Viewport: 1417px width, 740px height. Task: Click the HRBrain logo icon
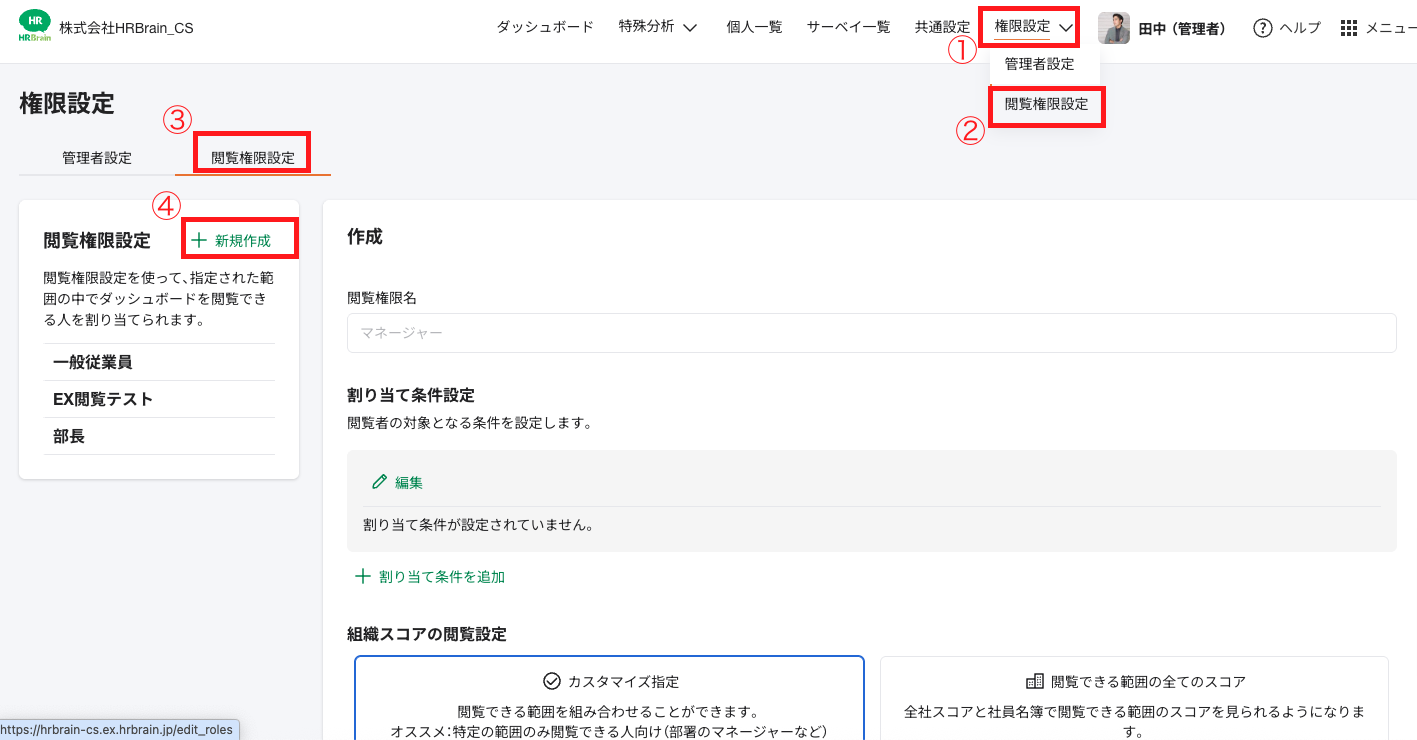[34, 27]
